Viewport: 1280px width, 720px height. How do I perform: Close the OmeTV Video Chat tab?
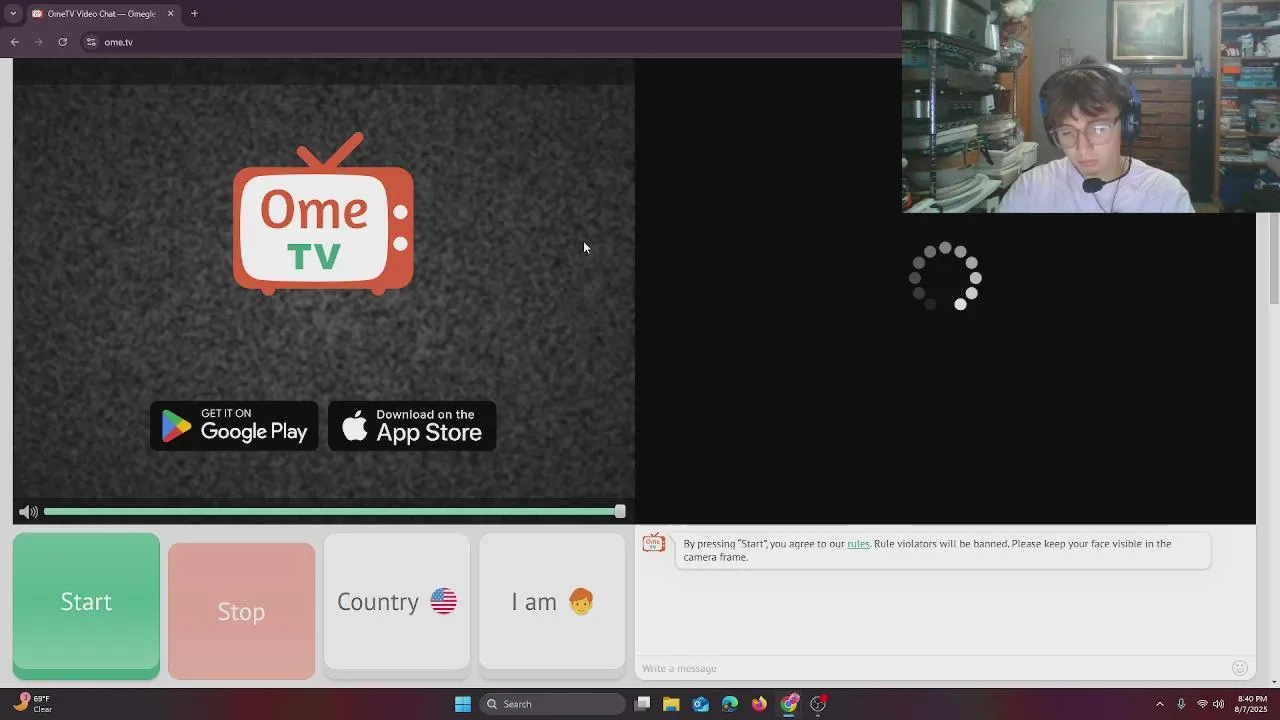point(170,14)
